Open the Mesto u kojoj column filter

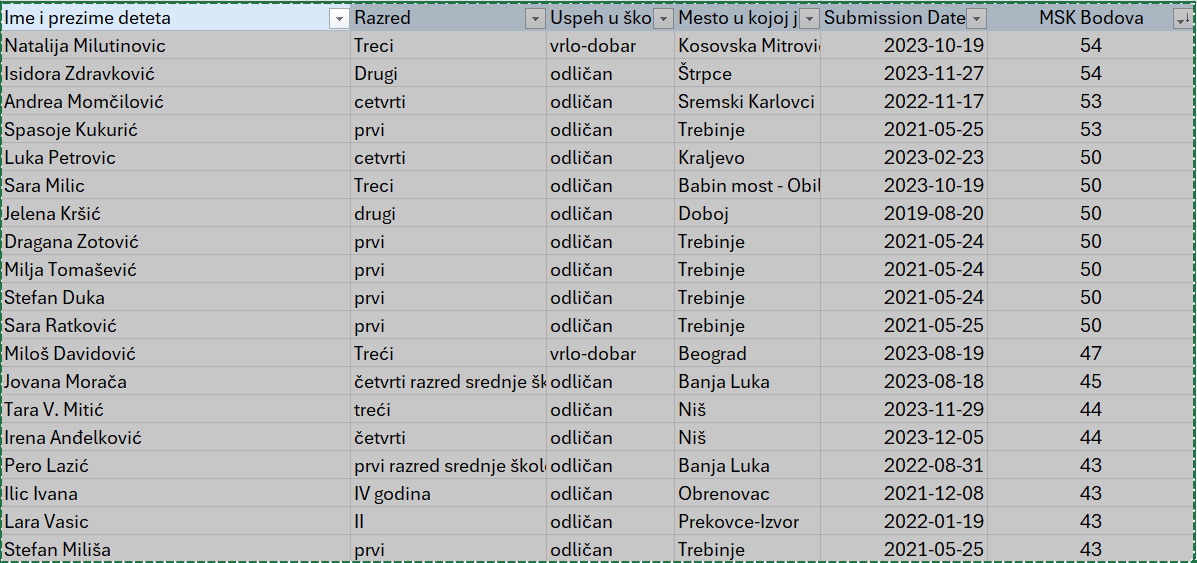809,19
